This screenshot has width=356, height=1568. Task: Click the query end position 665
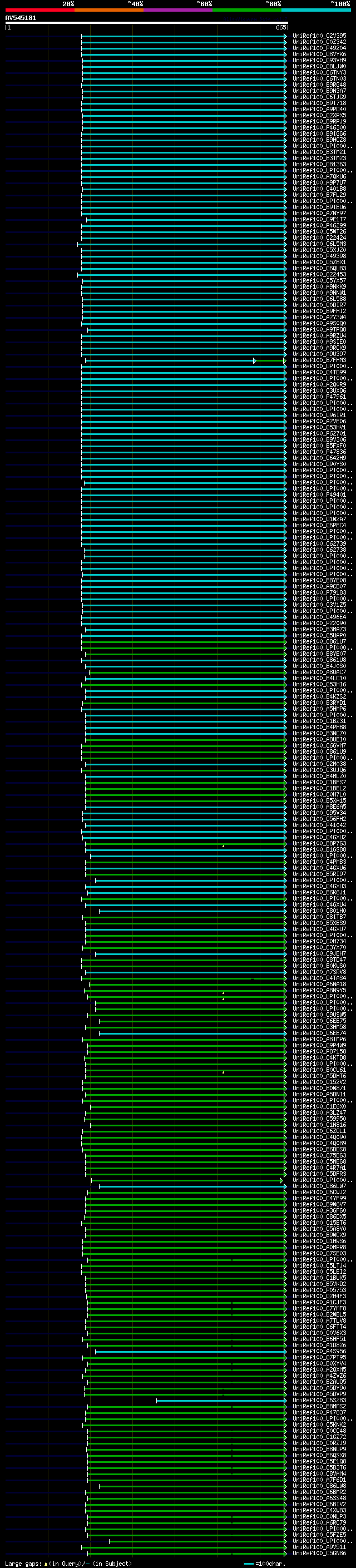[280, 27]
